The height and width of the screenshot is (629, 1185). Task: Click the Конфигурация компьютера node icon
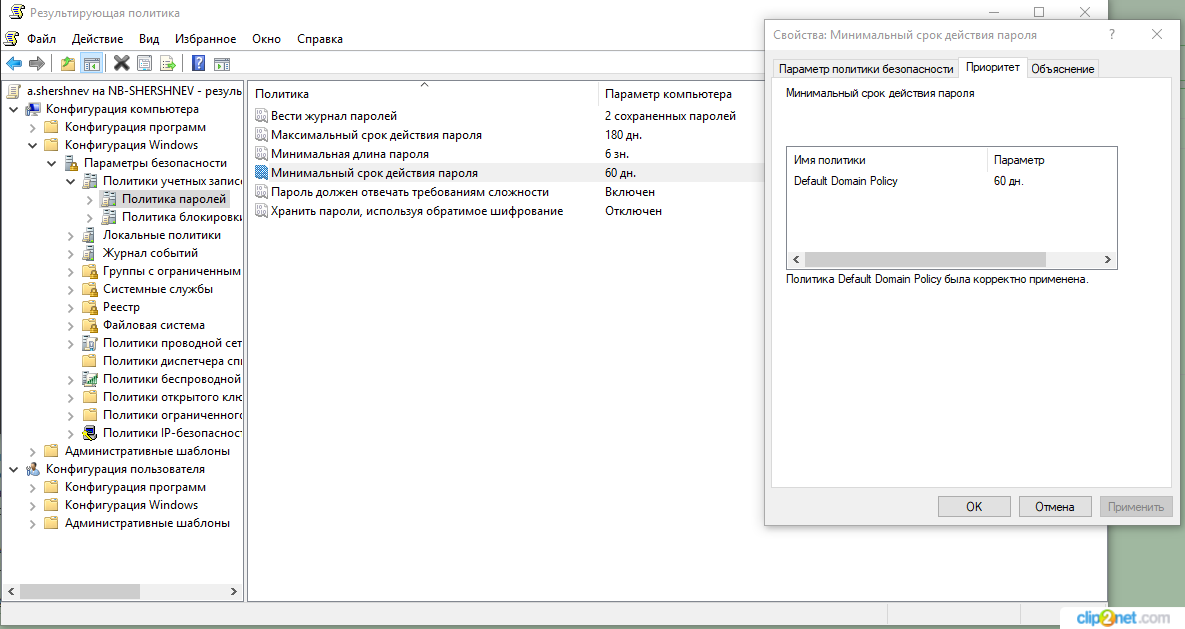(33, 109)
